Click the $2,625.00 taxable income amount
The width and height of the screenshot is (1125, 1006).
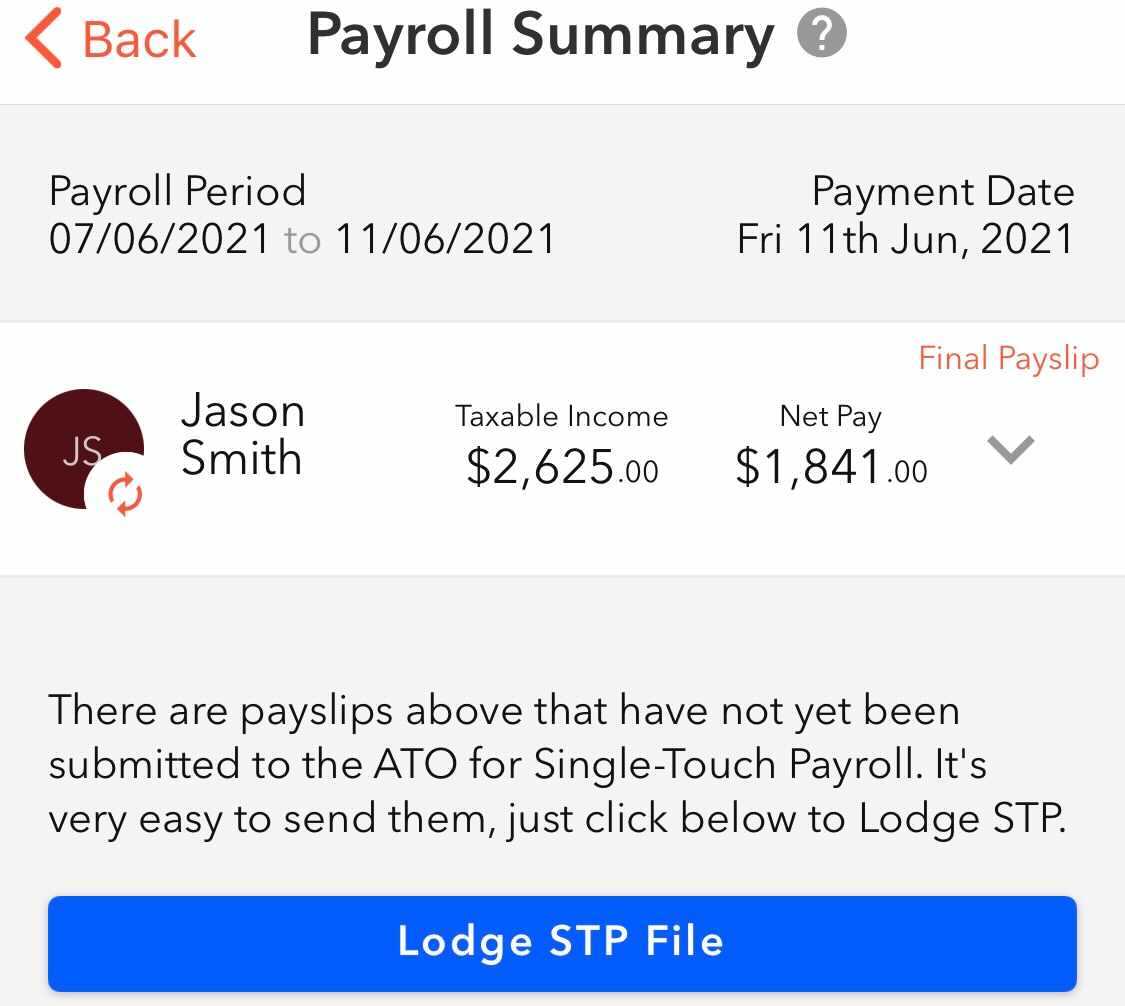562,467
